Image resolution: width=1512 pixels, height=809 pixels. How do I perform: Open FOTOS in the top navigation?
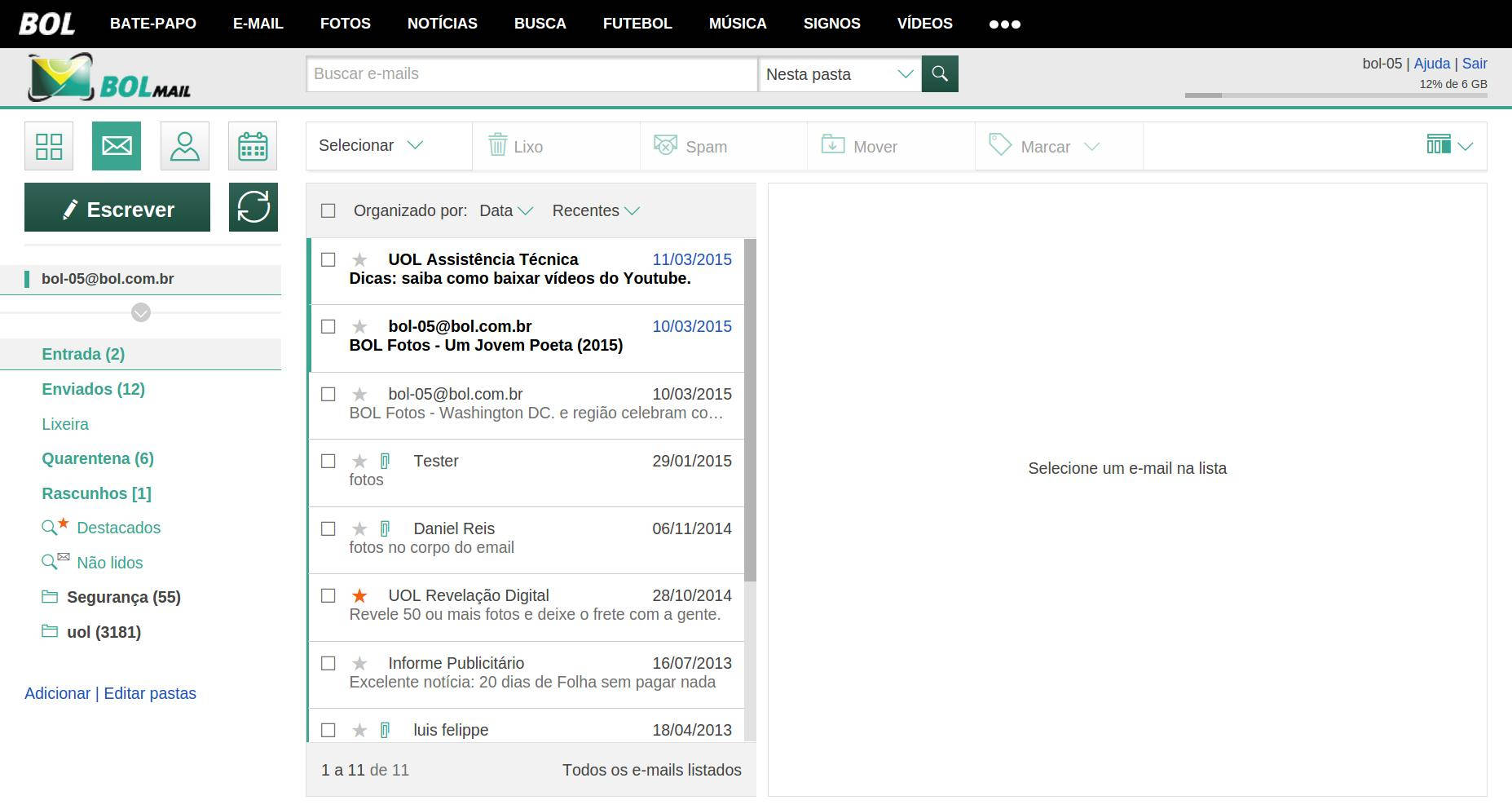click(x=346, y=24)
